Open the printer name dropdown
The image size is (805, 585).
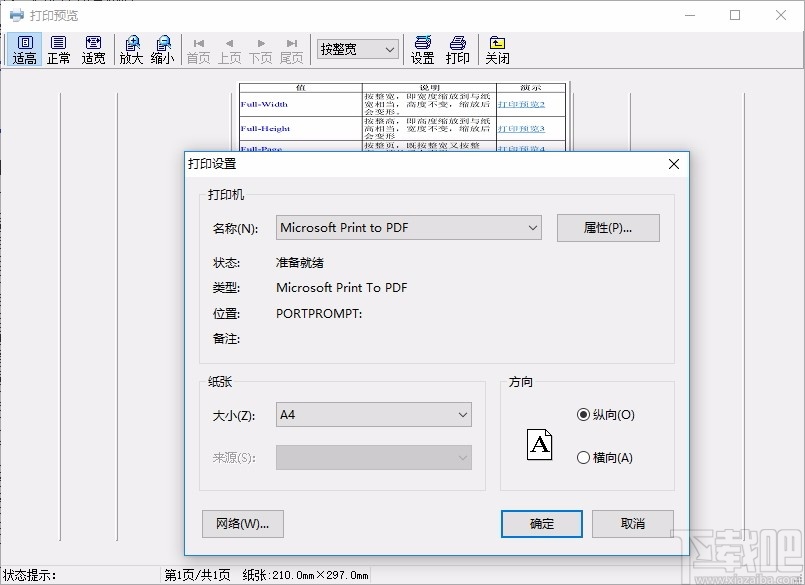pos(532,228)
